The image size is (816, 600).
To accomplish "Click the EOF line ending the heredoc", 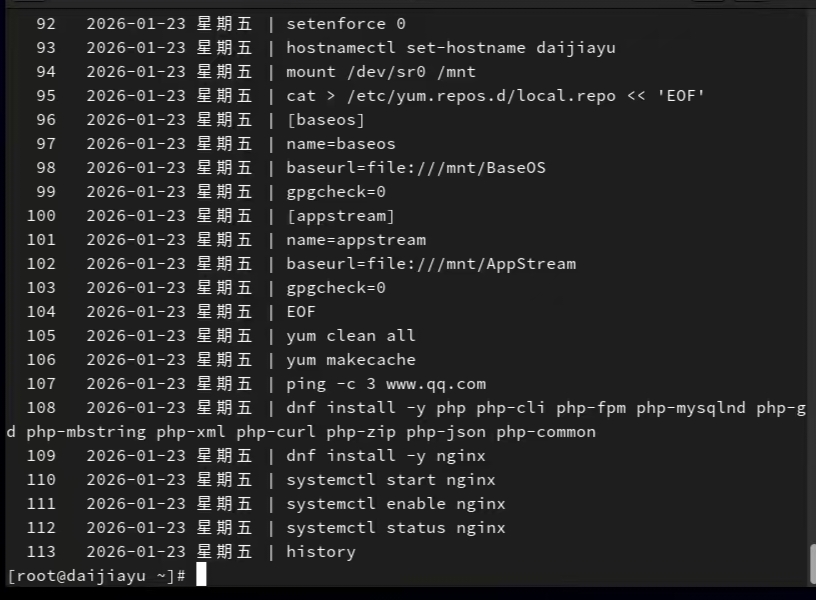I will tap(300, 311).
